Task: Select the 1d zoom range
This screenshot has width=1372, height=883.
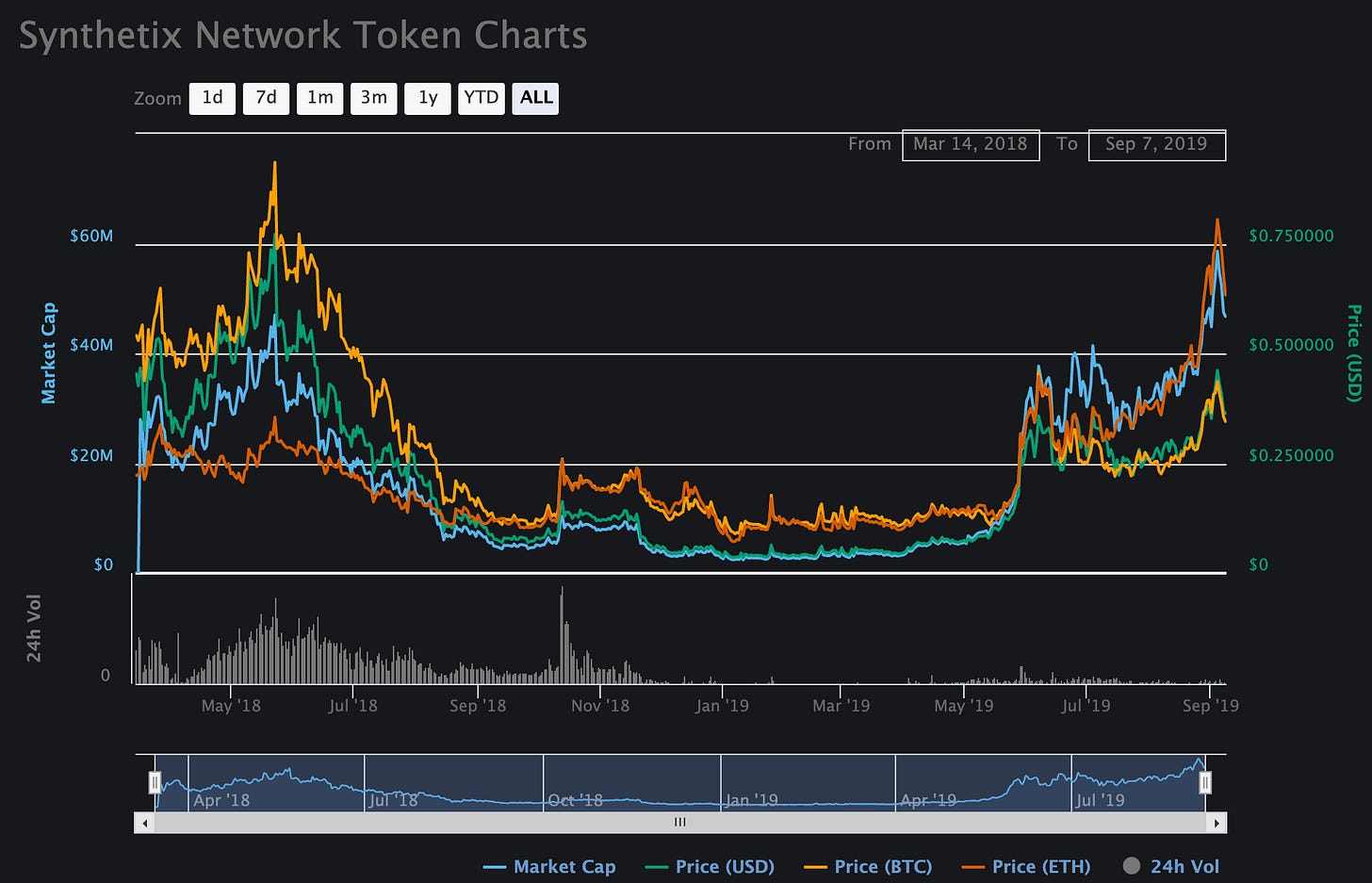Action: click(212, 98)
